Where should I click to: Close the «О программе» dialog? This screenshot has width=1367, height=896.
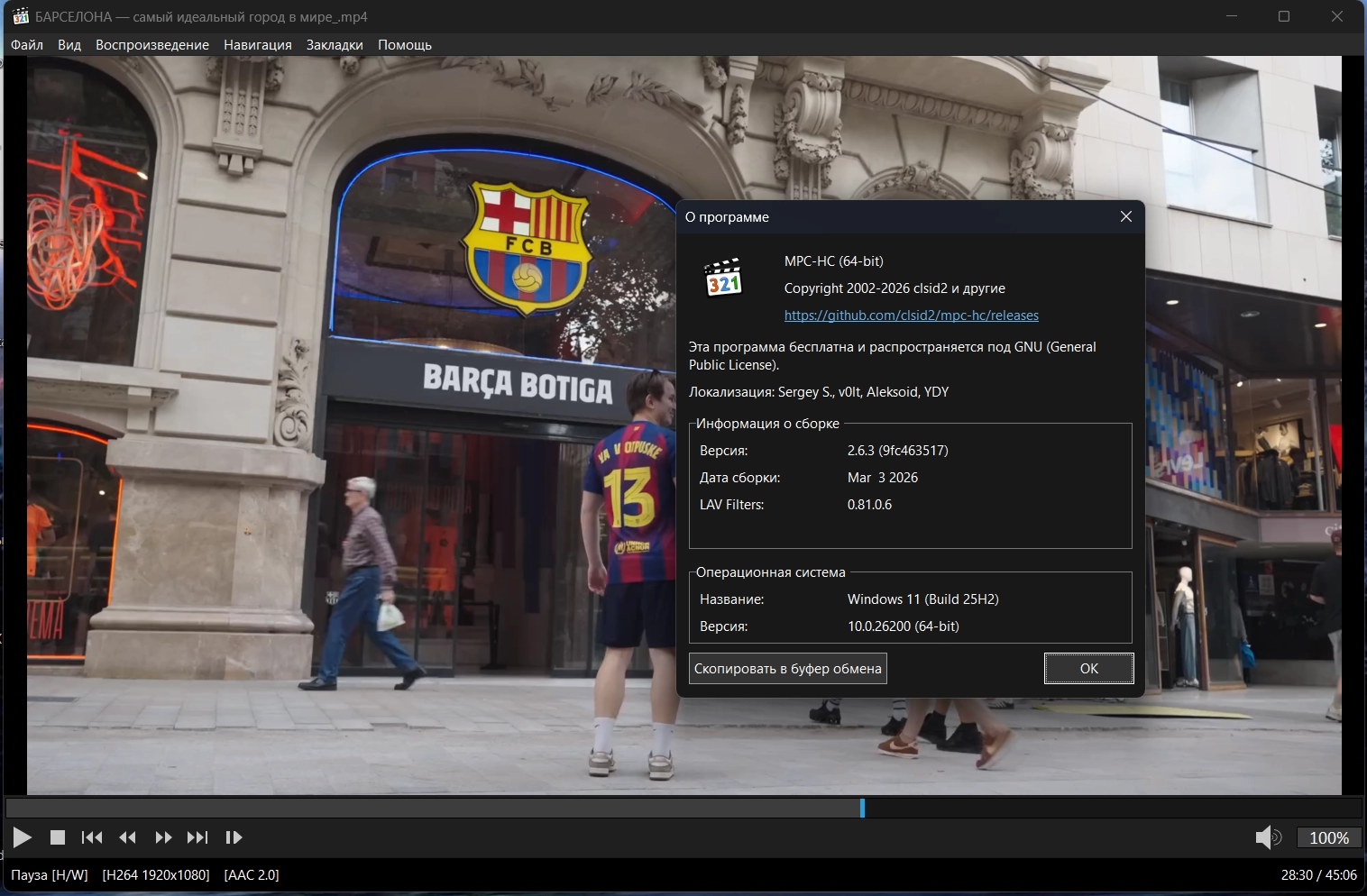pyautogui.click(x=1126, y=216)
